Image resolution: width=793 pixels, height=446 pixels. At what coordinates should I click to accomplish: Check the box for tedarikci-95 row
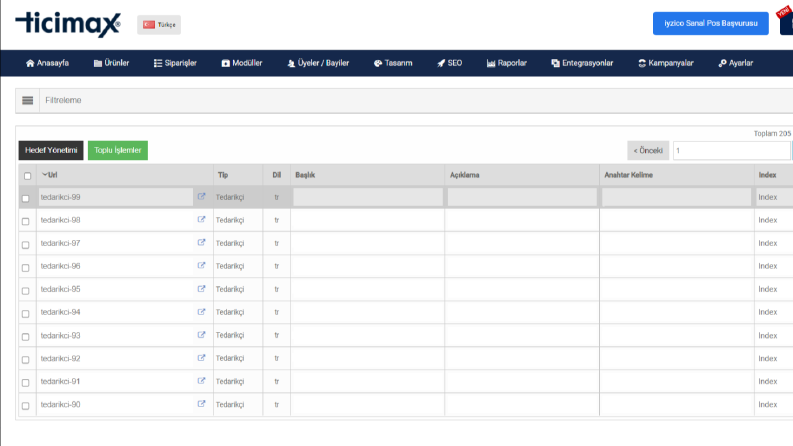[x=26, y=290]
